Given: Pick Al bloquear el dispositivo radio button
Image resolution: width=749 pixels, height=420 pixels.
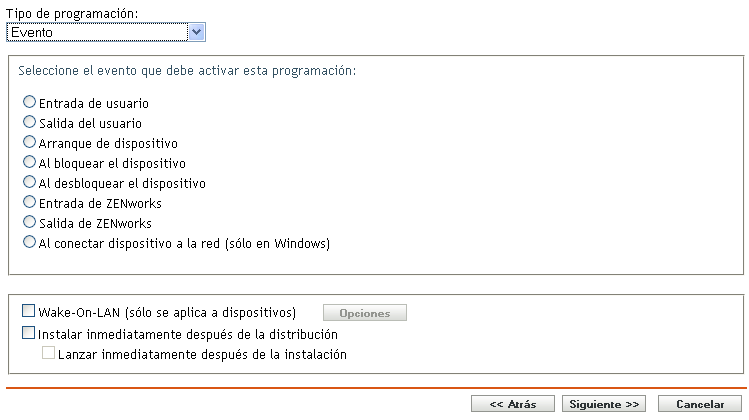Looking at the screenshot, I should tap(30, 162).
